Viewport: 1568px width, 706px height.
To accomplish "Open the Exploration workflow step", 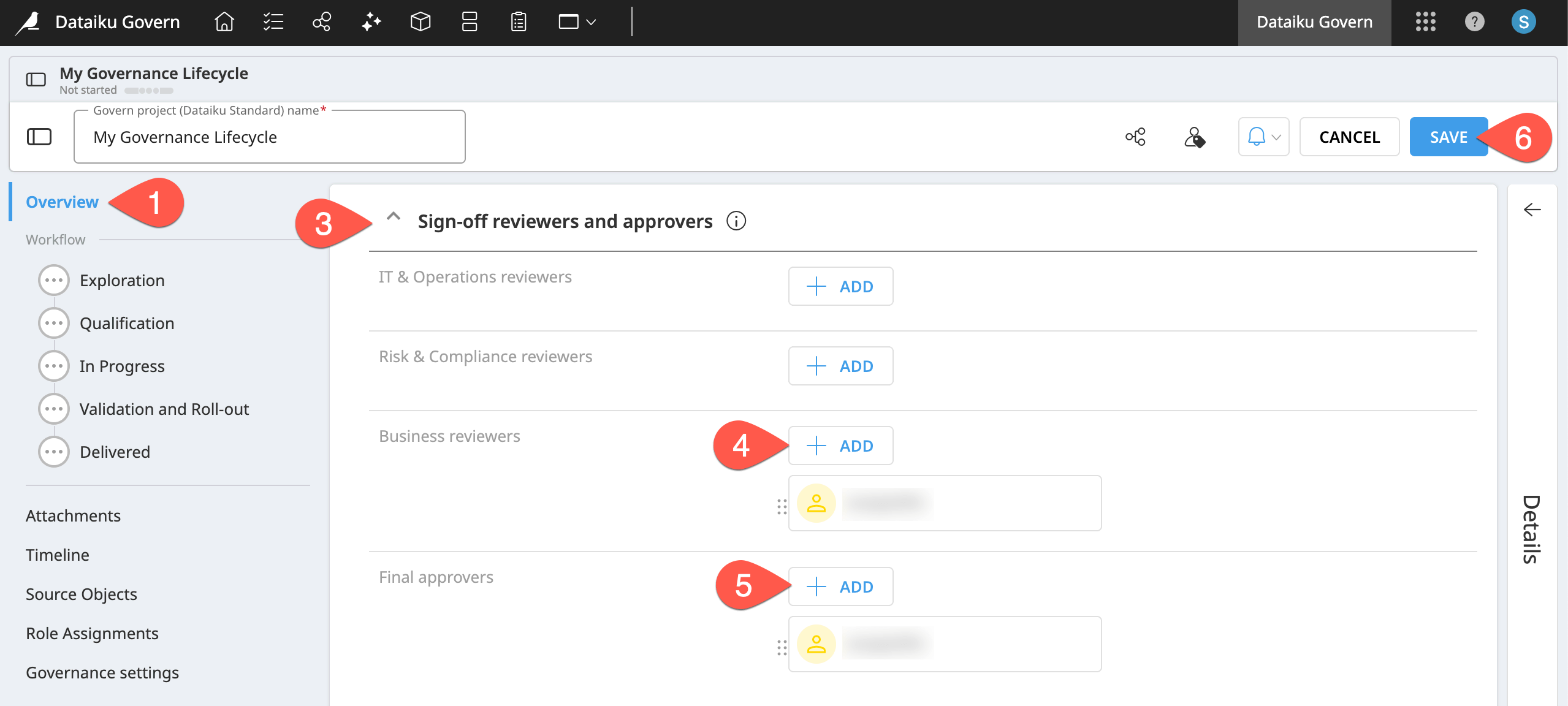I will (x=122, y=280).
